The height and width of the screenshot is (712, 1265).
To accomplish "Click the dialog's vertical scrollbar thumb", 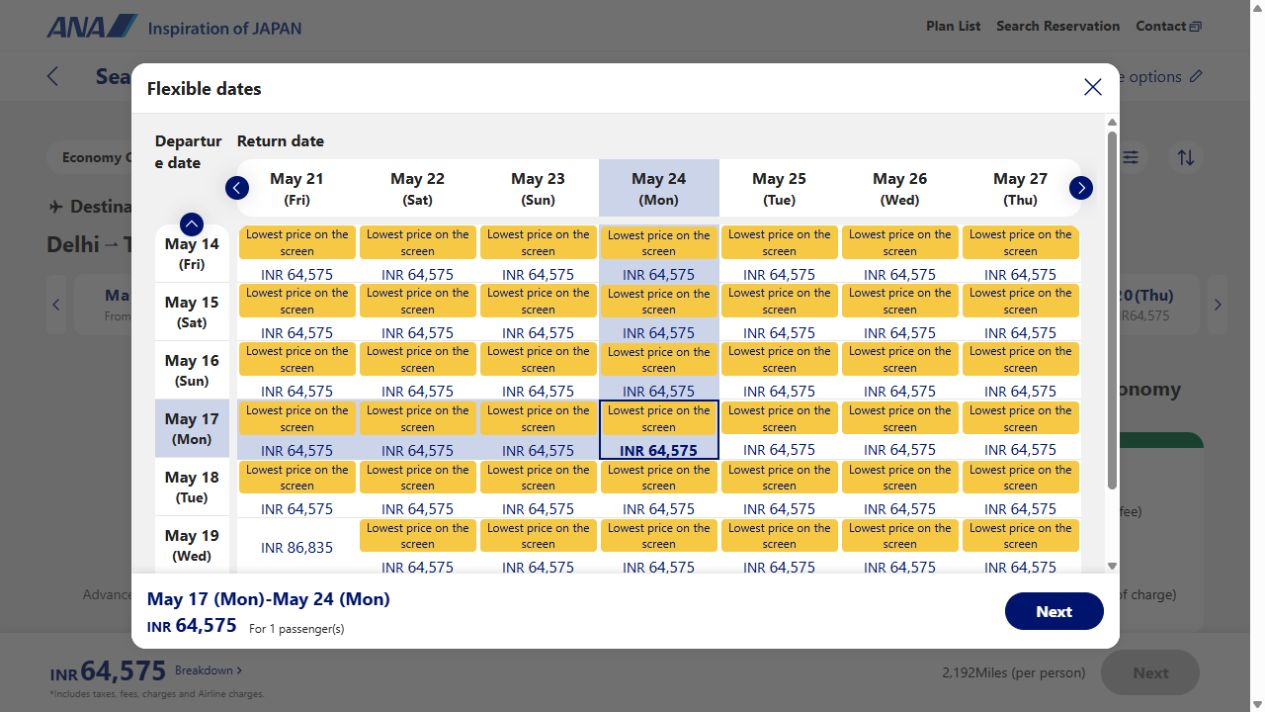I will [1112, 310].
